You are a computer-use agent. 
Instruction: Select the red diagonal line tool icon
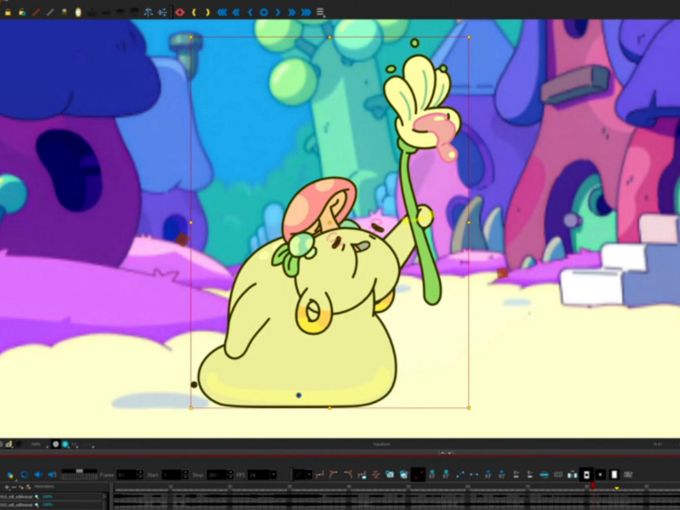click(x=36, y=13)
